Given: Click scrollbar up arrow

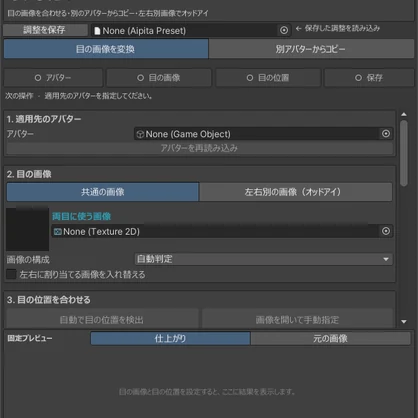Looking at the screenshot, I should [404, 114].
